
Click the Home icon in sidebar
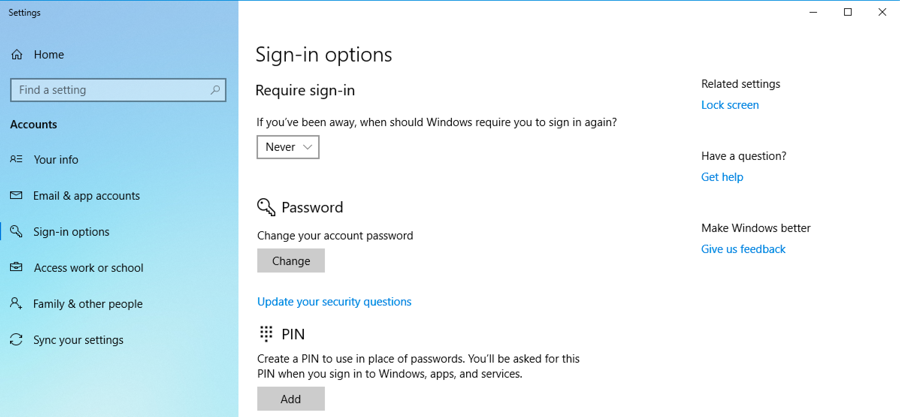(x=16, y=55)
